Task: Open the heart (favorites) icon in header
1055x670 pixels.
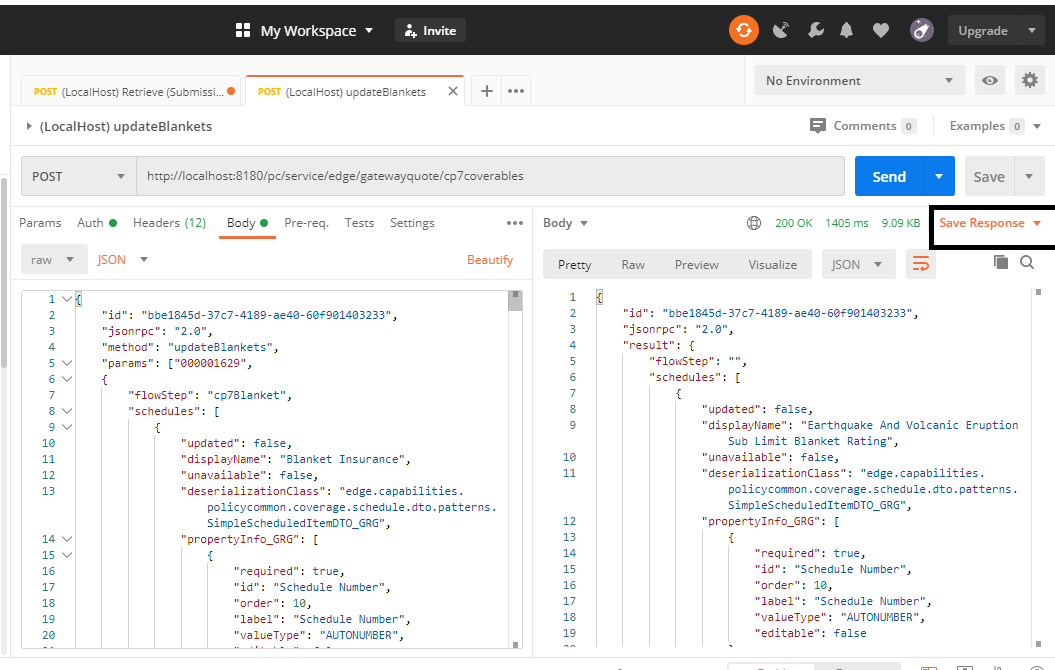Action: (x=881, y=30)
